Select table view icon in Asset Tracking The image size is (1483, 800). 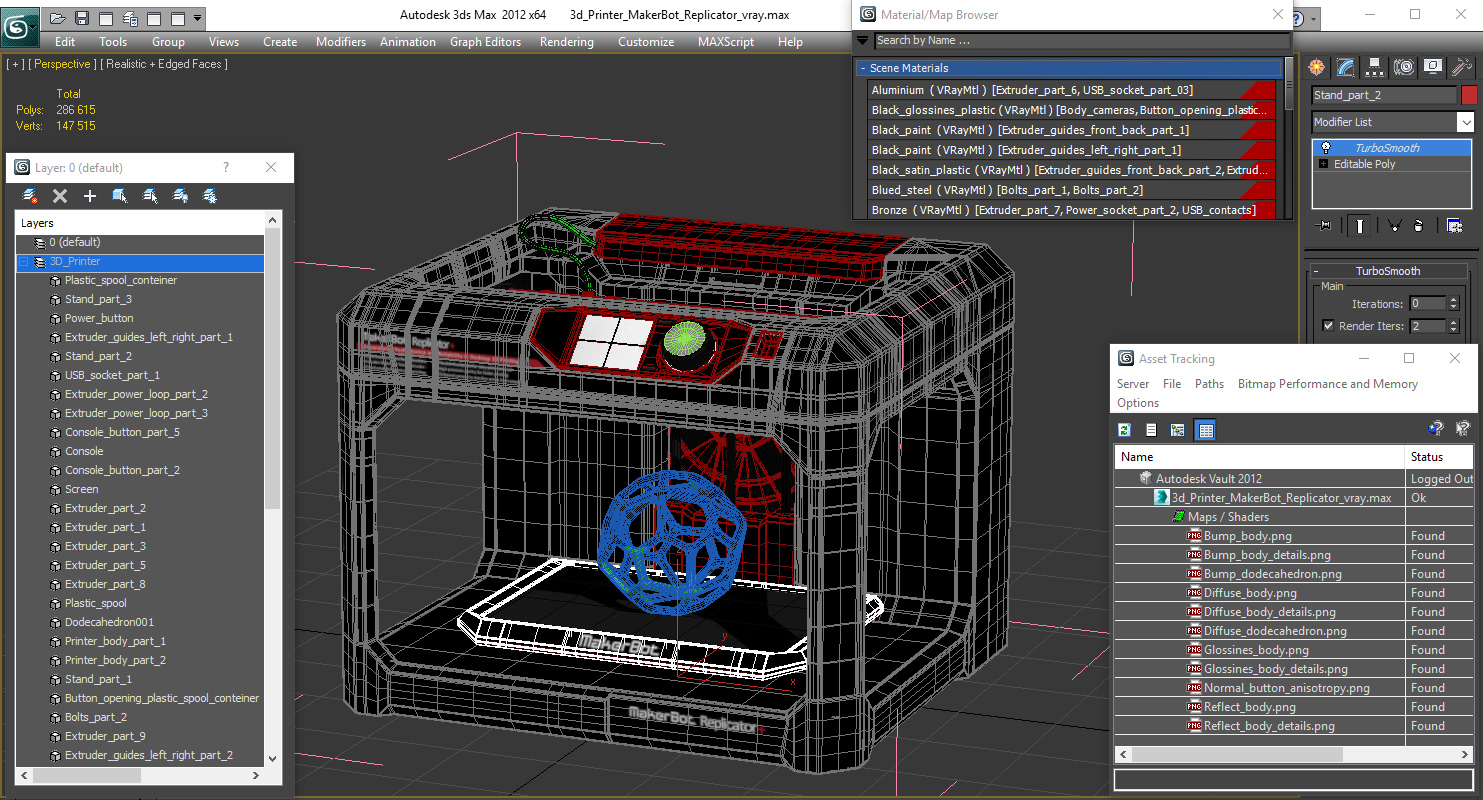[1205, 430]
